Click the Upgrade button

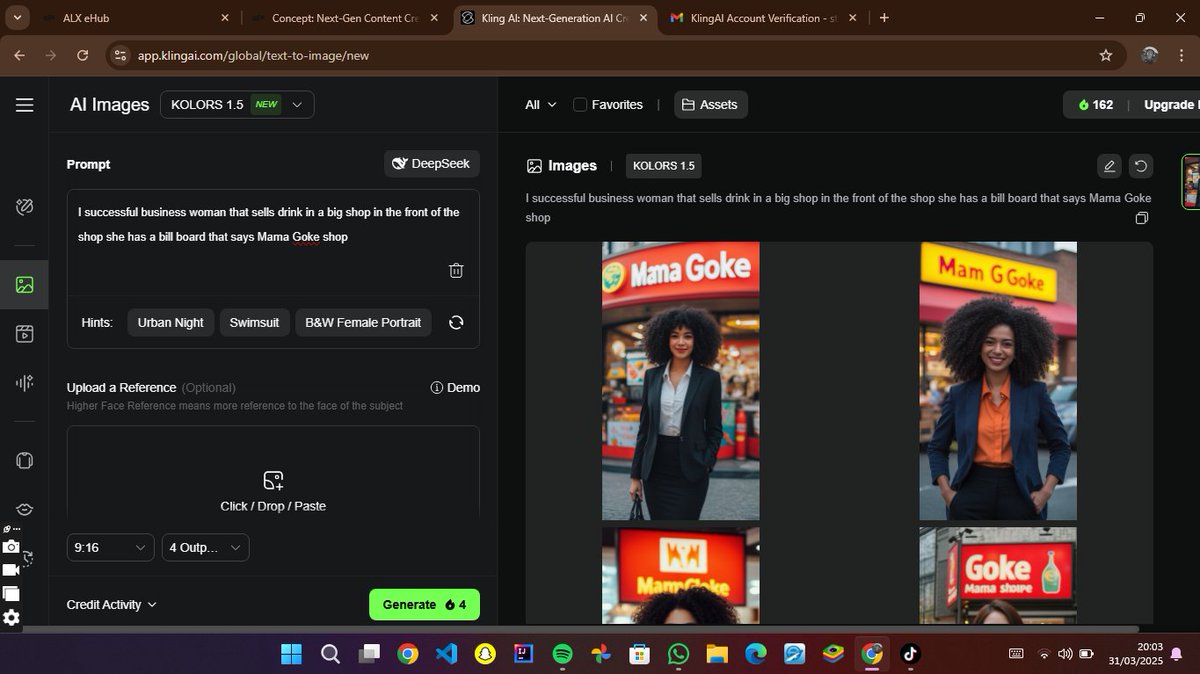point(1168,104)
